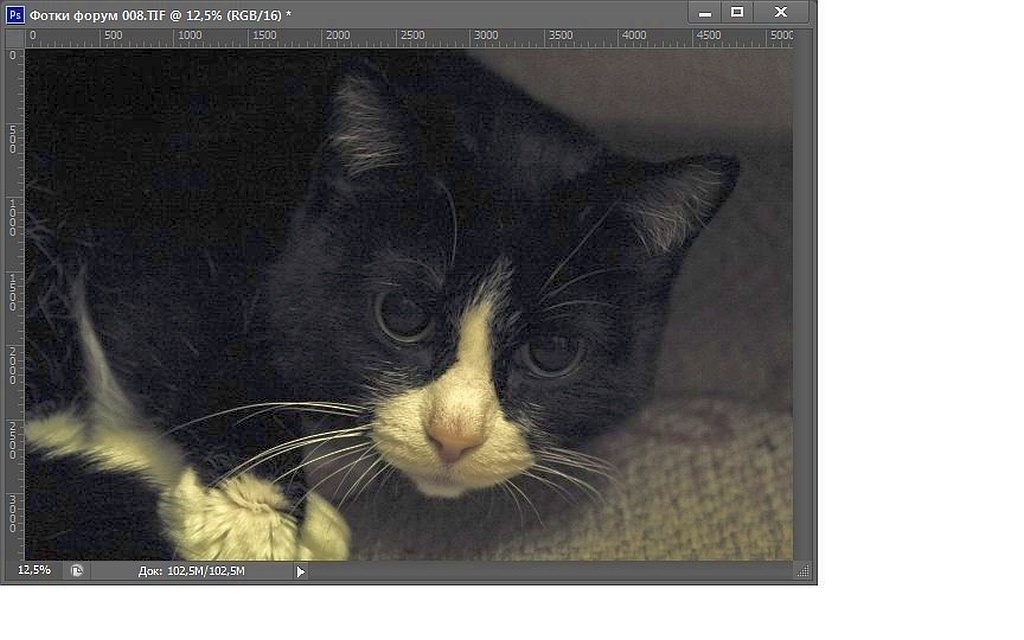Click the zoom percentage field showing 12,5%
The image size is (1024, 640).
[34, 570]
